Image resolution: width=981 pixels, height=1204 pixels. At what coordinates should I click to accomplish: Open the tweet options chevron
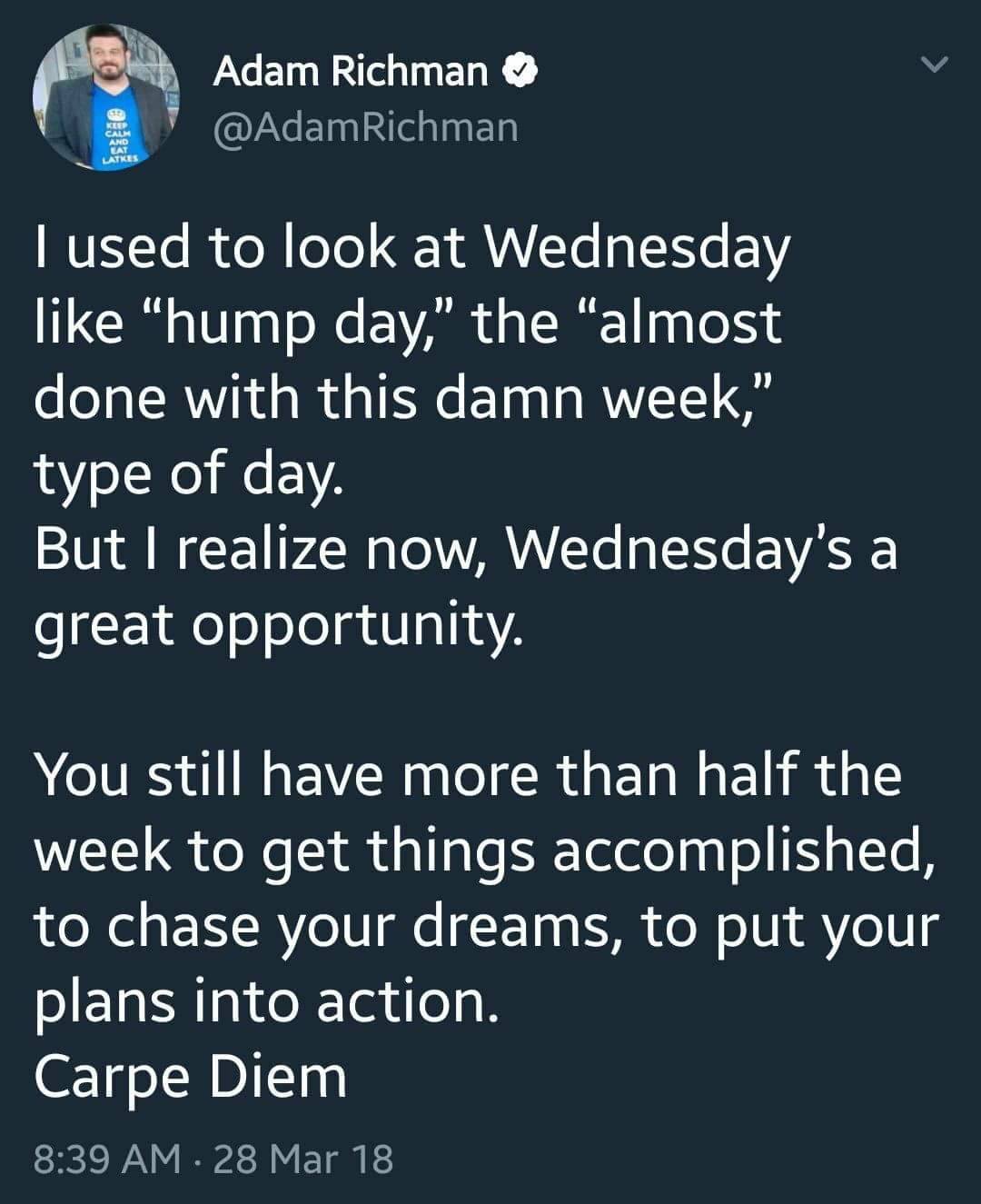(933, 65)
